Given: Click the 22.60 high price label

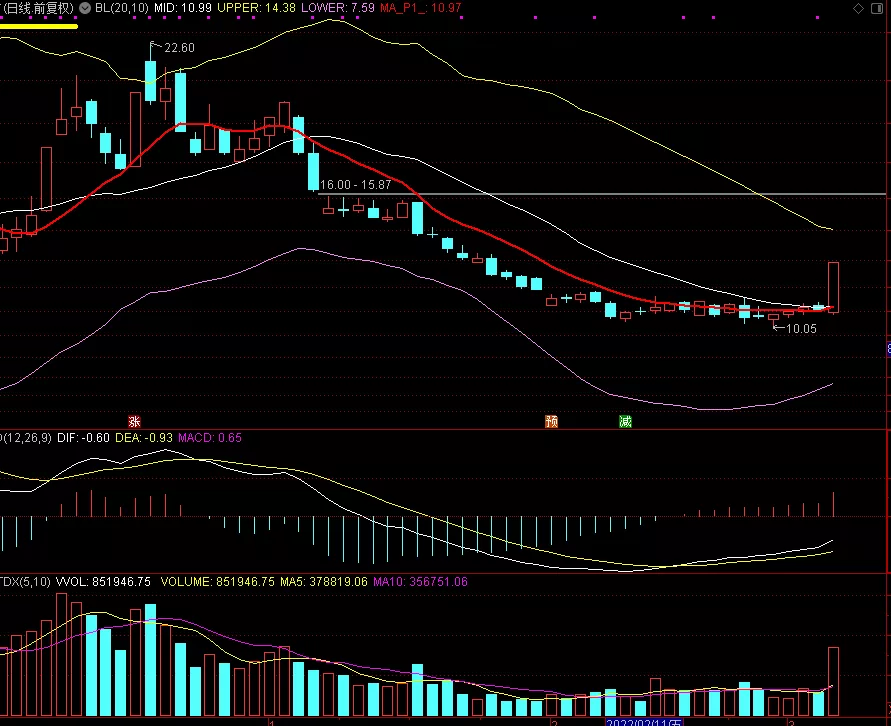Looking at the screenshot, I should (179, 48).
